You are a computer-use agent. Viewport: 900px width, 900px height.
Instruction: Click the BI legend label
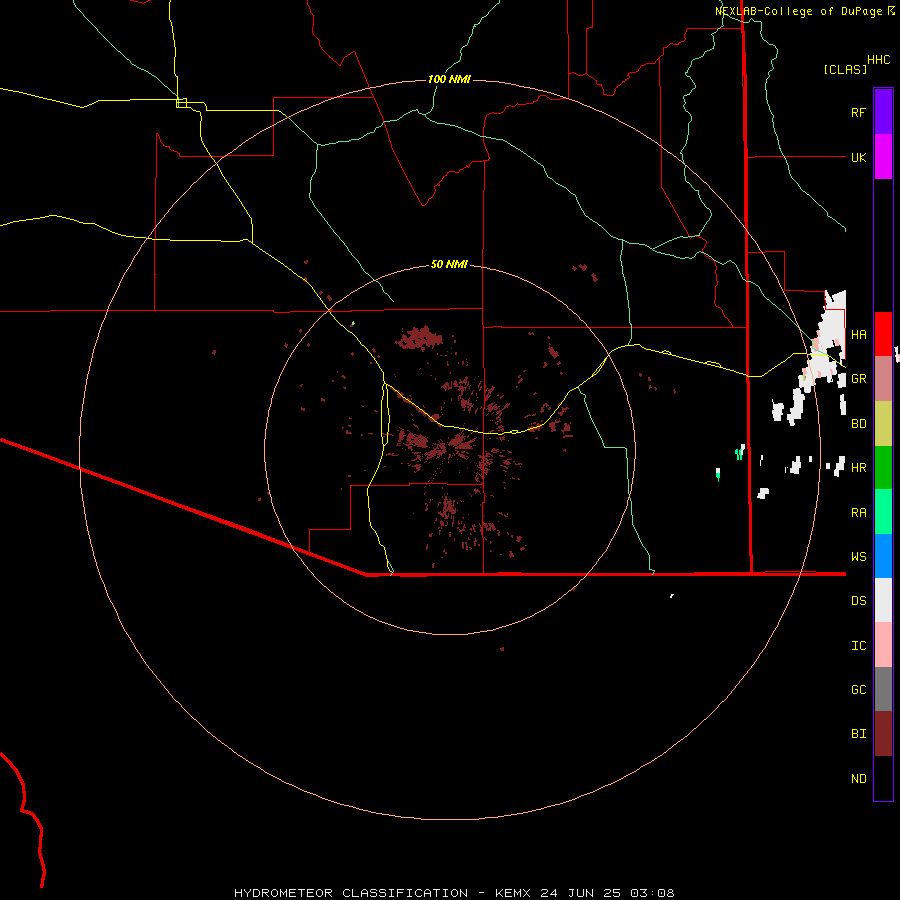(858, 734)
